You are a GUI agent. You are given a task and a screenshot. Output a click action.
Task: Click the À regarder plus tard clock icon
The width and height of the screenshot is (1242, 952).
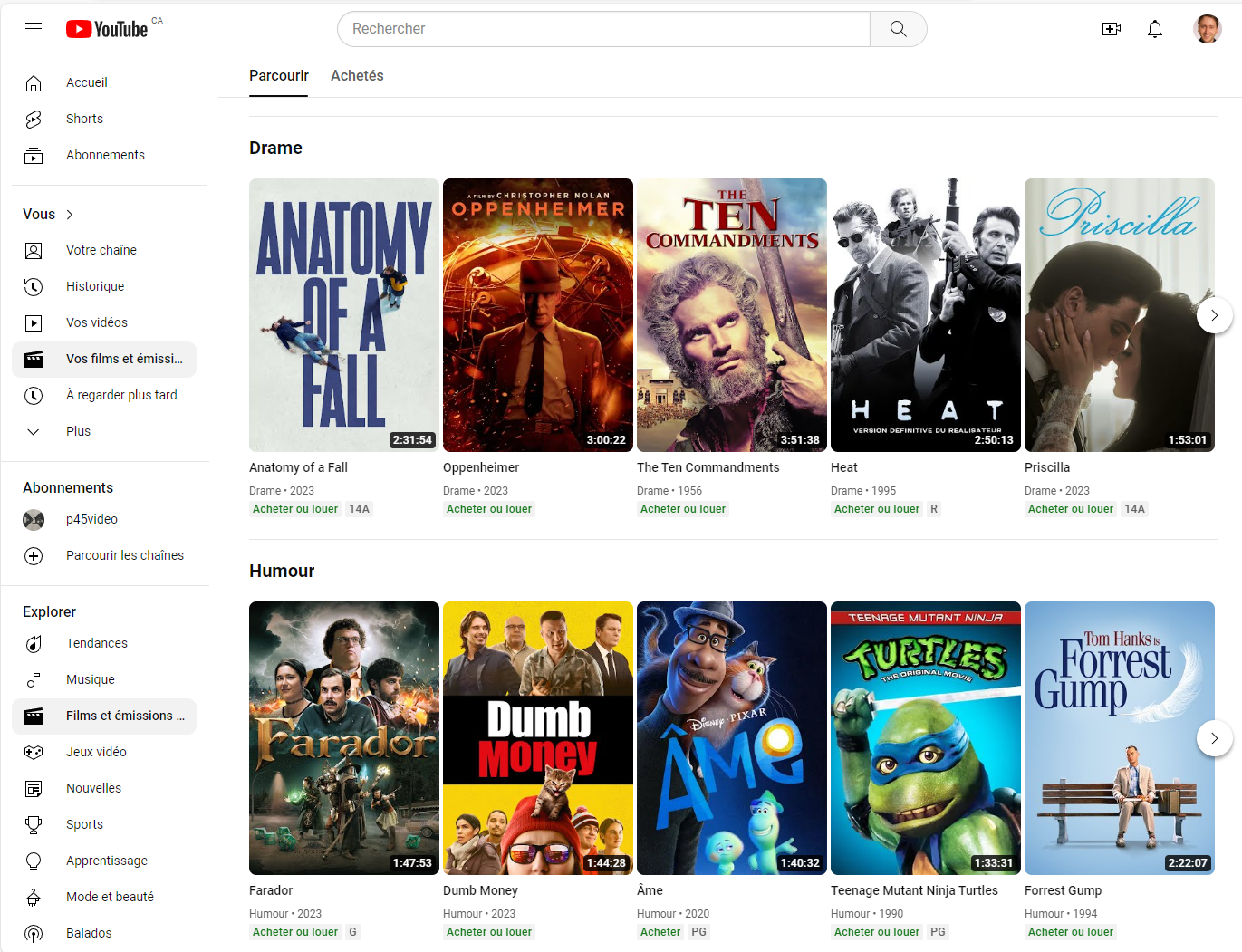click(34, 395)
